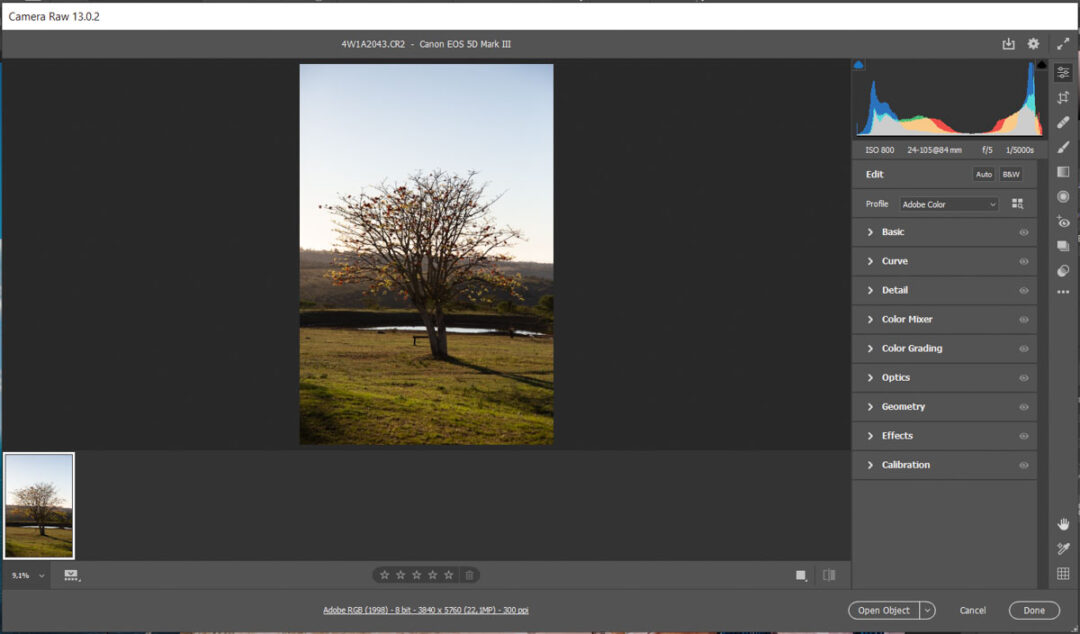This screenshot has height=634, width=1080.
Task: Open the Profile Browser grid icon
Action: click(1017, 203)
